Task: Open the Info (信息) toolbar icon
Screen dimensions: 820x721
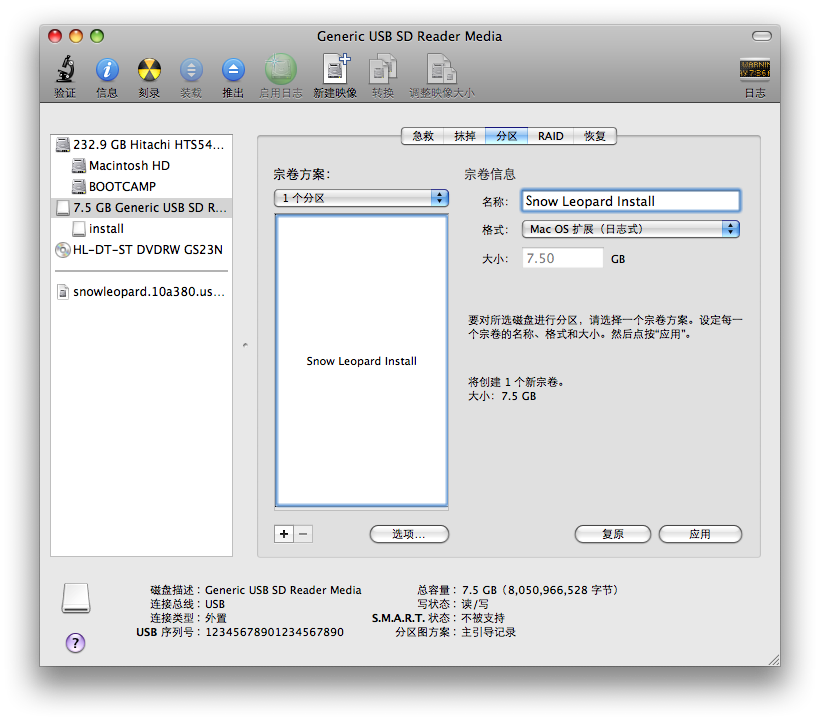Action: (x=107, y=70)
